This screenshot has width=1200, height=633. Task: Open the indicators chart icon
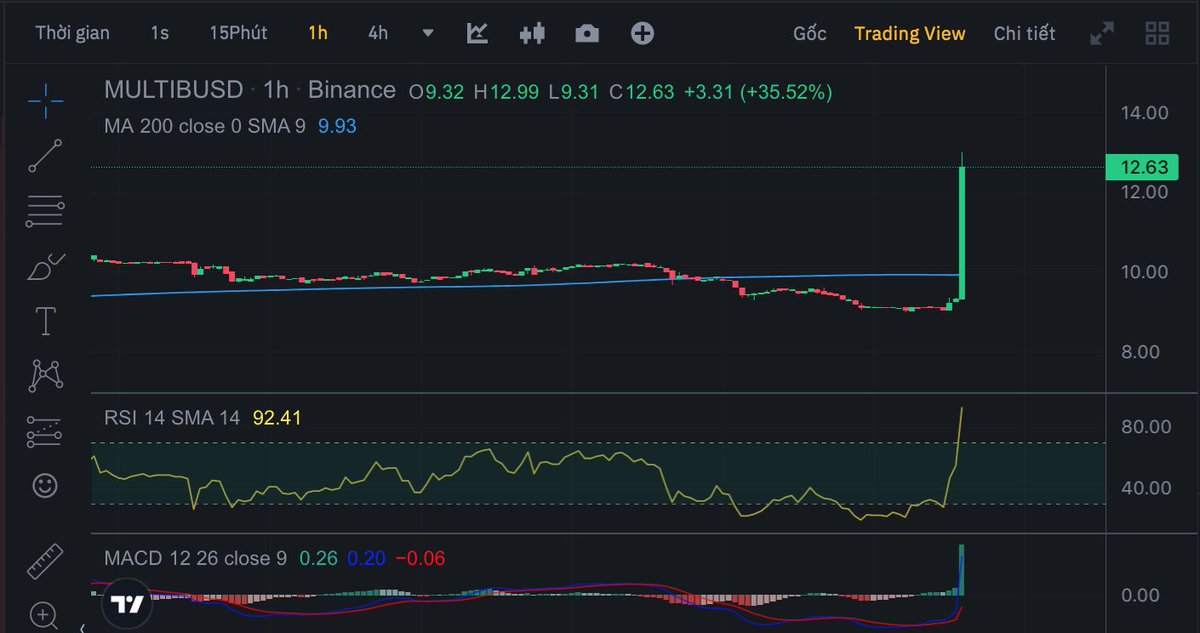point(478,33)
